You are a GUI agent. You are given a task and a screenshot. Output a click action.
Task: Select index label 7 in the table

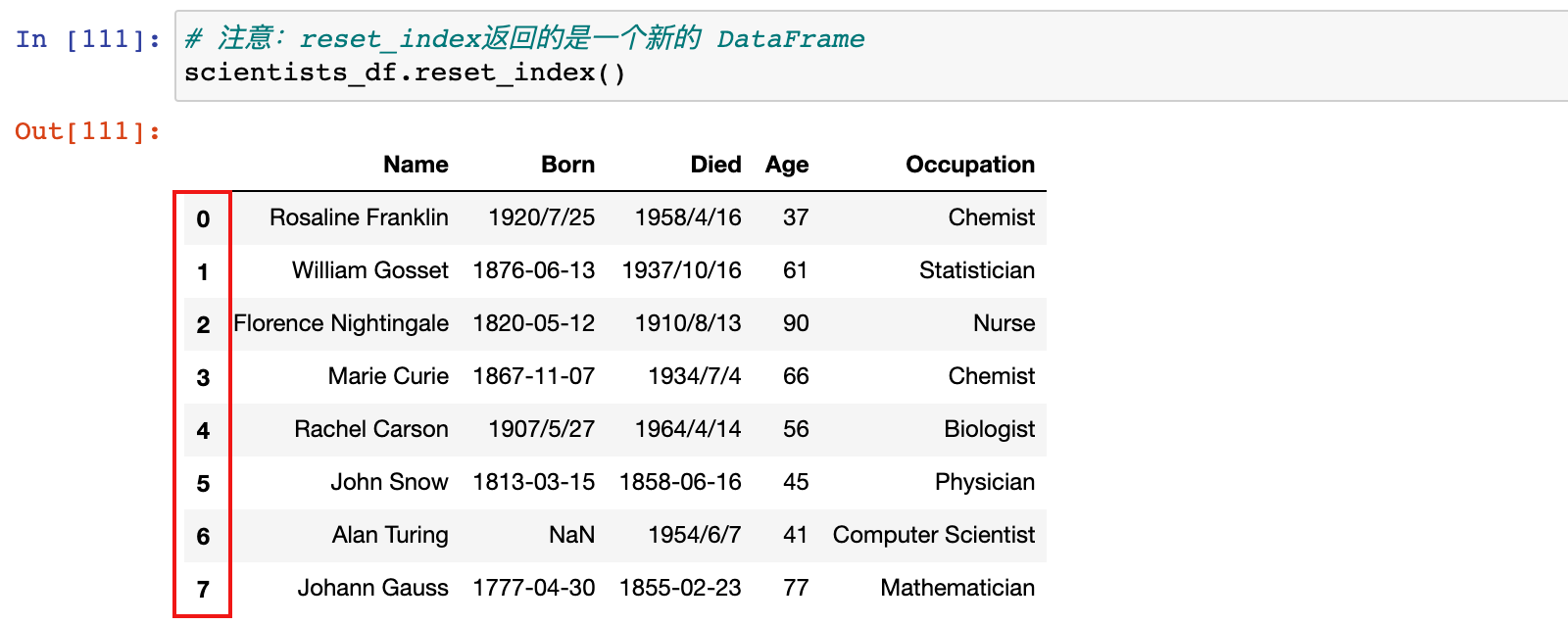coord(203,589)
